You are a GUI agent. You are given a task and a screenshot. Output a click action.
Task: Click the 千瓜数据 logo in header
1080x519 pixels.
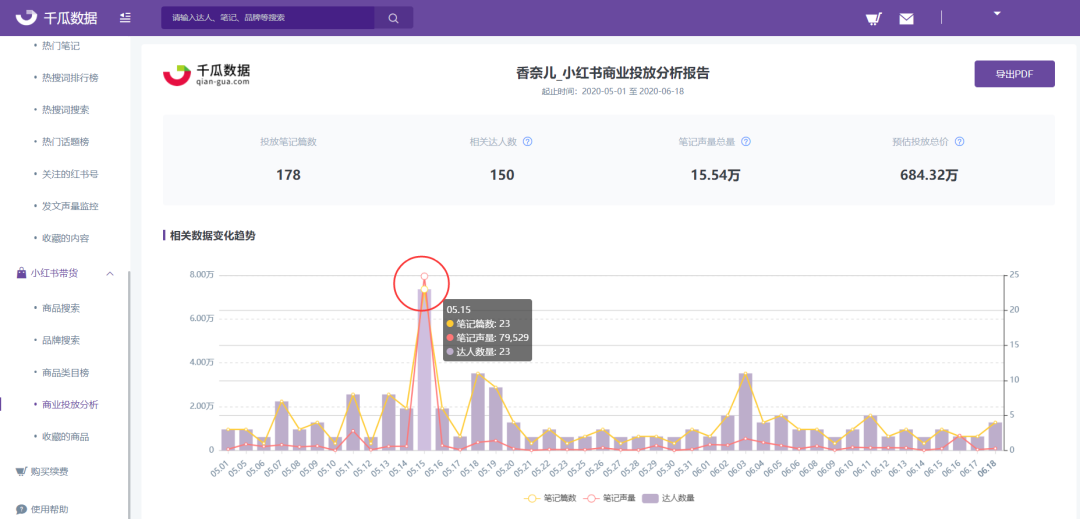56,18
